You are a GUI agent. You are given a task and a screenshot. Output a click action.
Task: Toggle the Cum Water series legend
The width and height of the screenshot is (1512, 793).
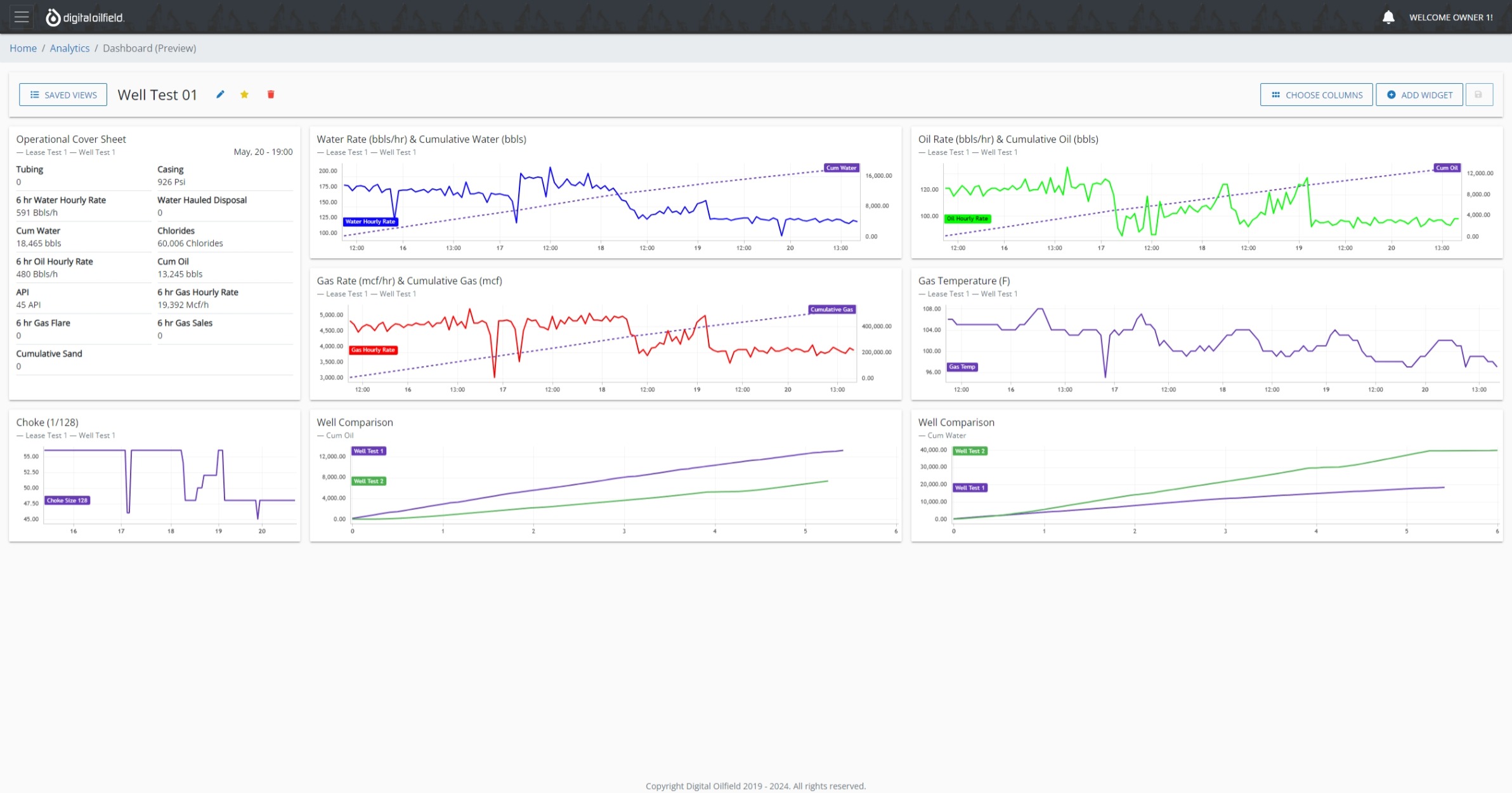[x=840, y=167]
